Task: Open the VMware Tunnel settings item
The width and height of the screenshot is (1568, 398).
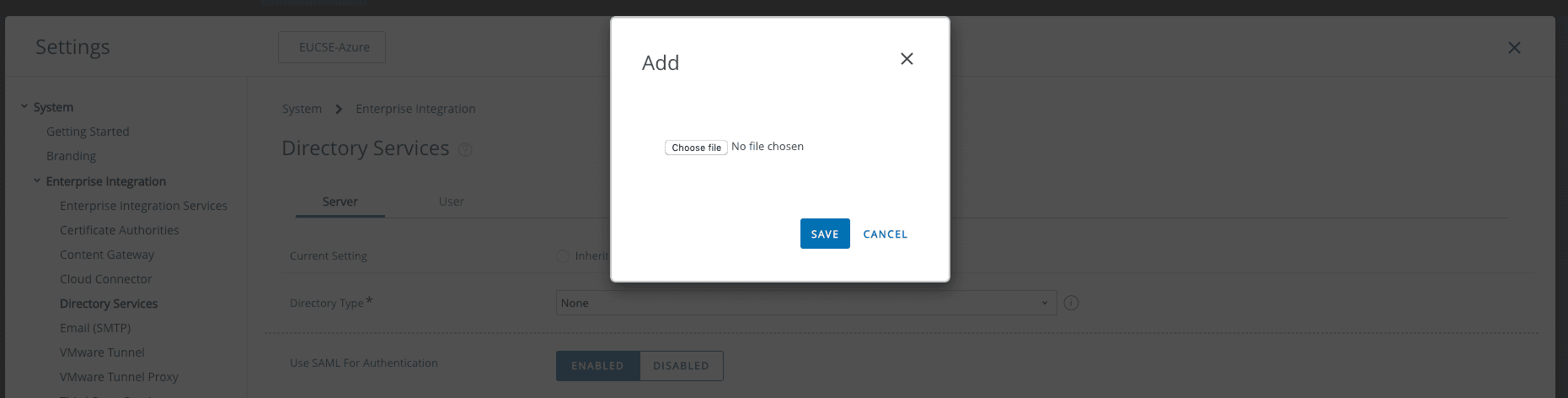Action: pos(102,352)
